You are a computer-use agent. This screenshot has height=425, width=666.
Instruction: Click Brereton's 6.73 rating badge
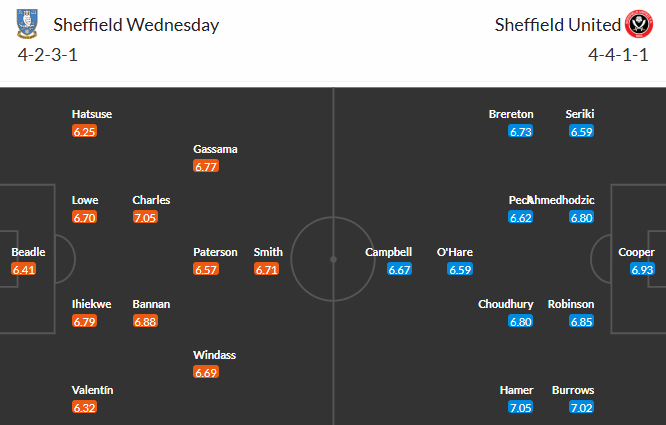click(x=520, y=131)
